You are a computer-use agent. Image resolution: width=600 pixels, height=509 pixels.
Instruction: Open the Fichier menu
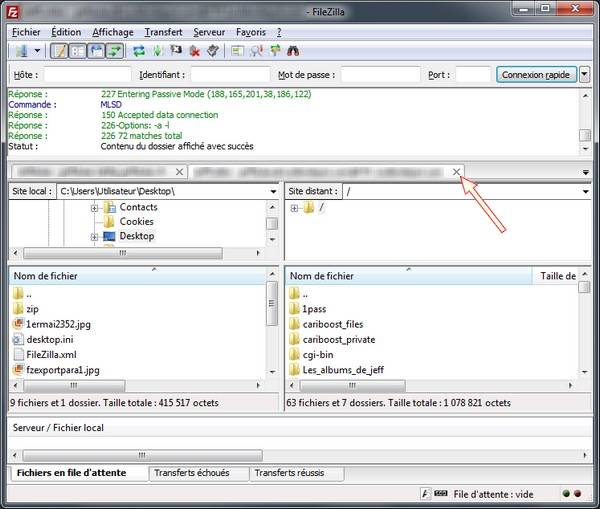click(26, 32)
